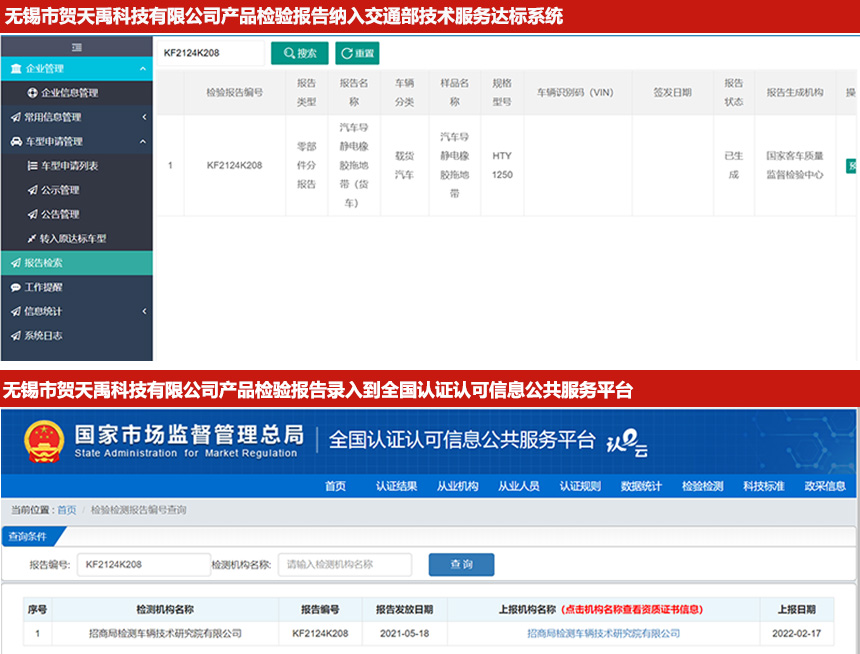This screenshot has height=654, width=860.
Task: Click the 重置 reset refresh icon
Action: 345,53
